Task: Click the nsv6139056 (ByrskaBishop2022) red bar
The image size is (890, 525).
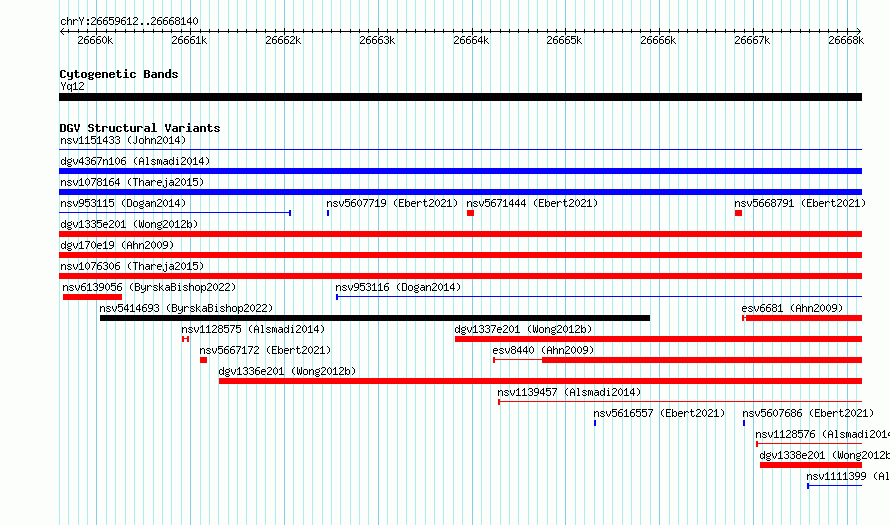Action: click(x=93, y=297)
